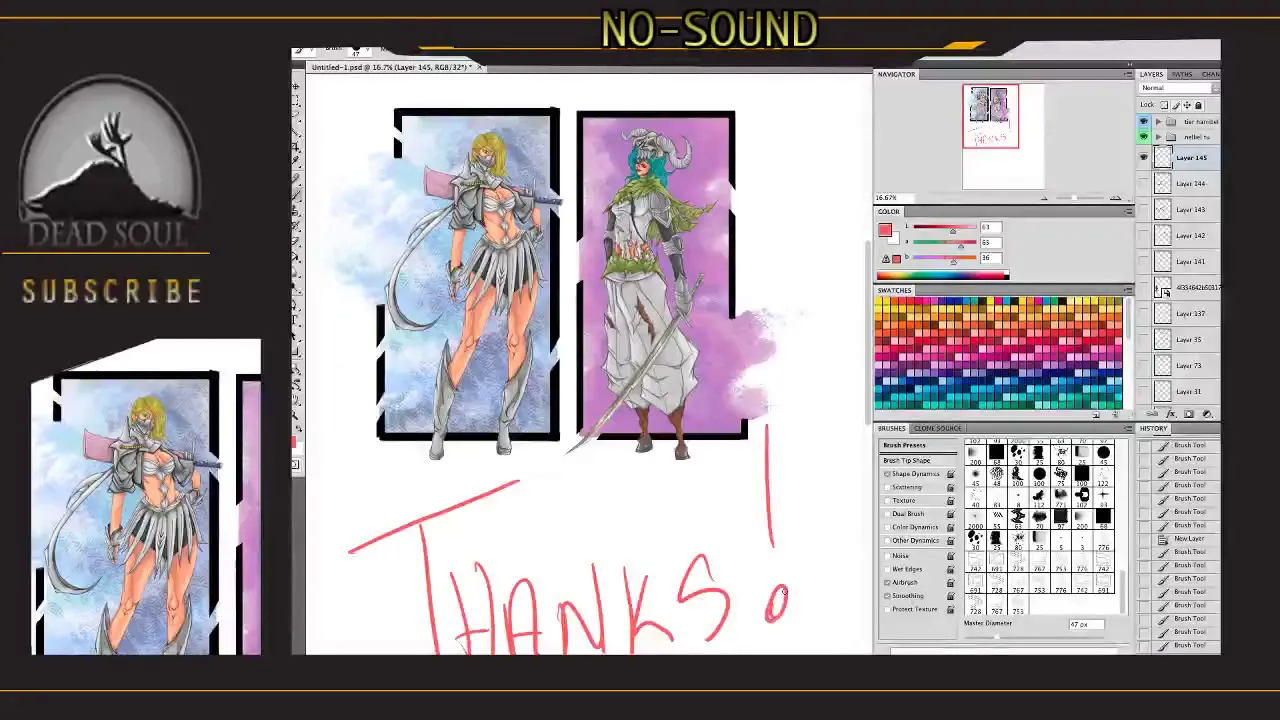Enable the Dual Brush checkbox
Image resolution: width=1280 pixels, height=720 pixels.
pos(887,514)
